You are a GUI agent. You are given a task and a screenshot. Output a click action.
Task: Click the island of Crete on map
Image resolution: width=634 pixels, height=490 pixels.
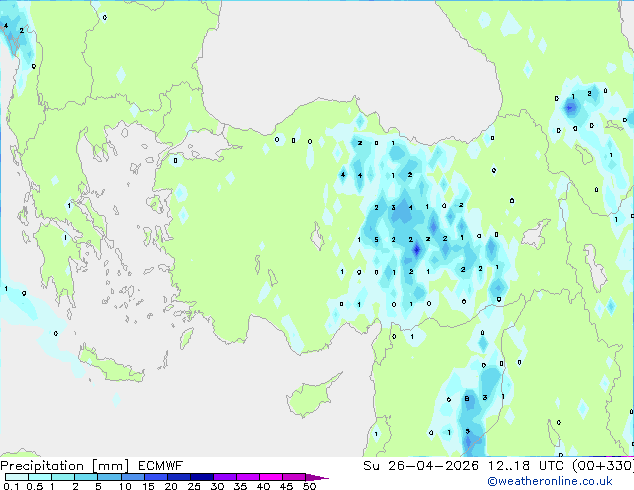pyautogui.click(x=111, y=367)
